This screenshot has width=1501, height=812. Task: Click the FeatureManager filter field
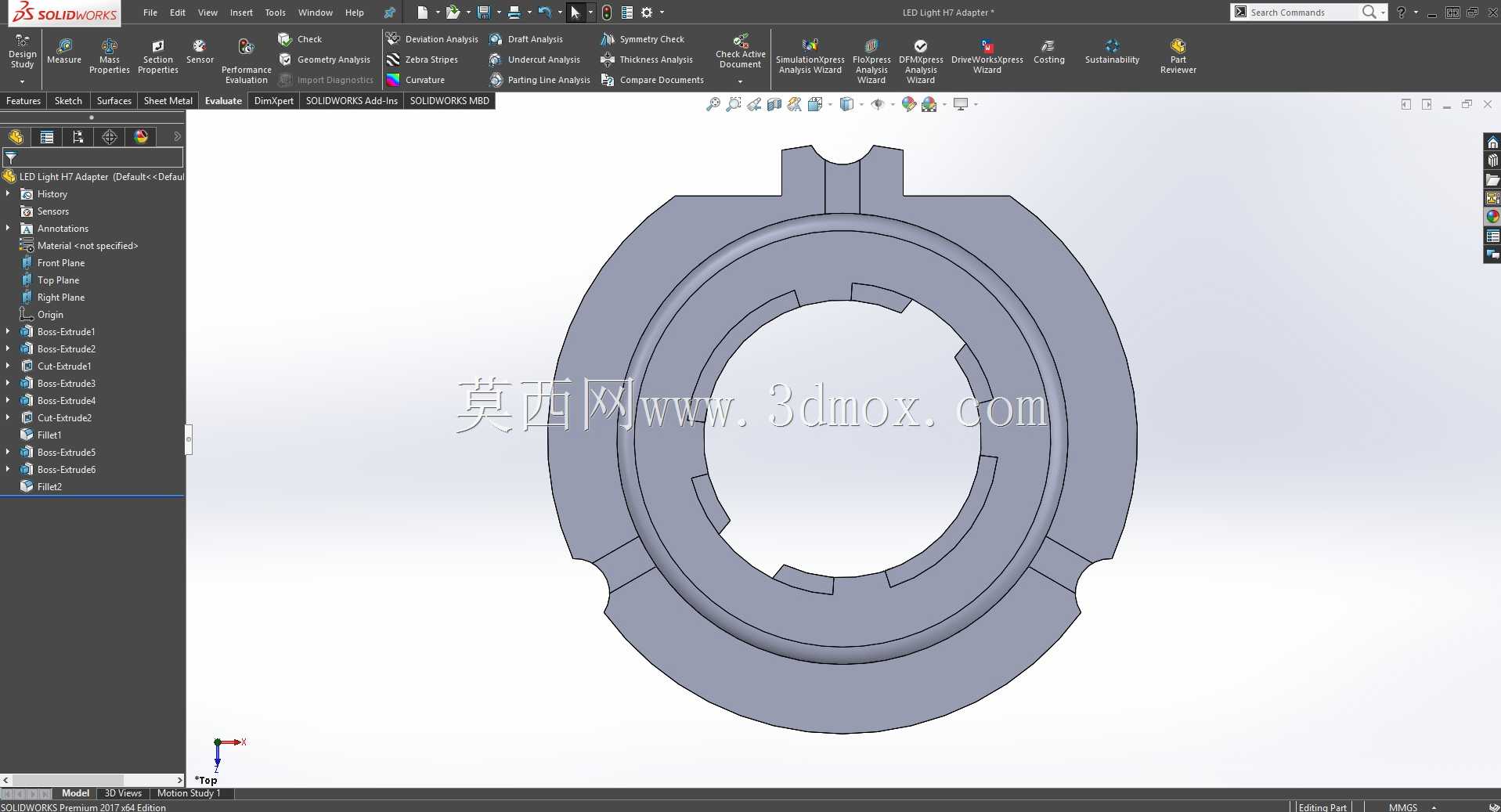92,157
